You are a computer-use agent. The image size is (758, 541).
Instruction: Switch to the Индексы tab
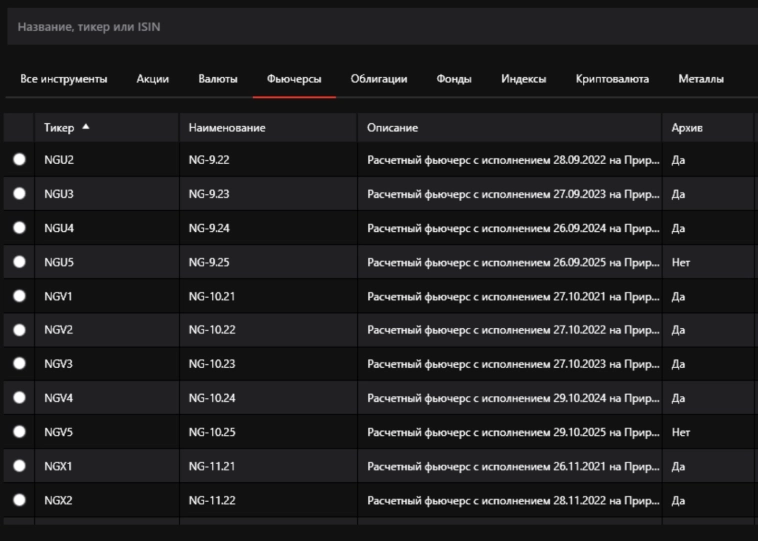pos(523,79)
